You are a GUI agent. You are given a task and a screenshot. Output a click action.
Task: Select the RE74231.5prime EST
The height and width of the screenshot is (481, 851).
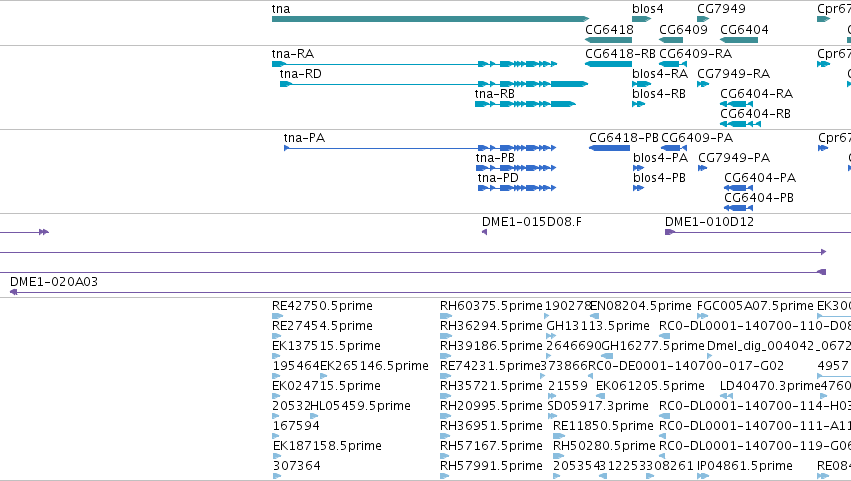coord(446,376)
